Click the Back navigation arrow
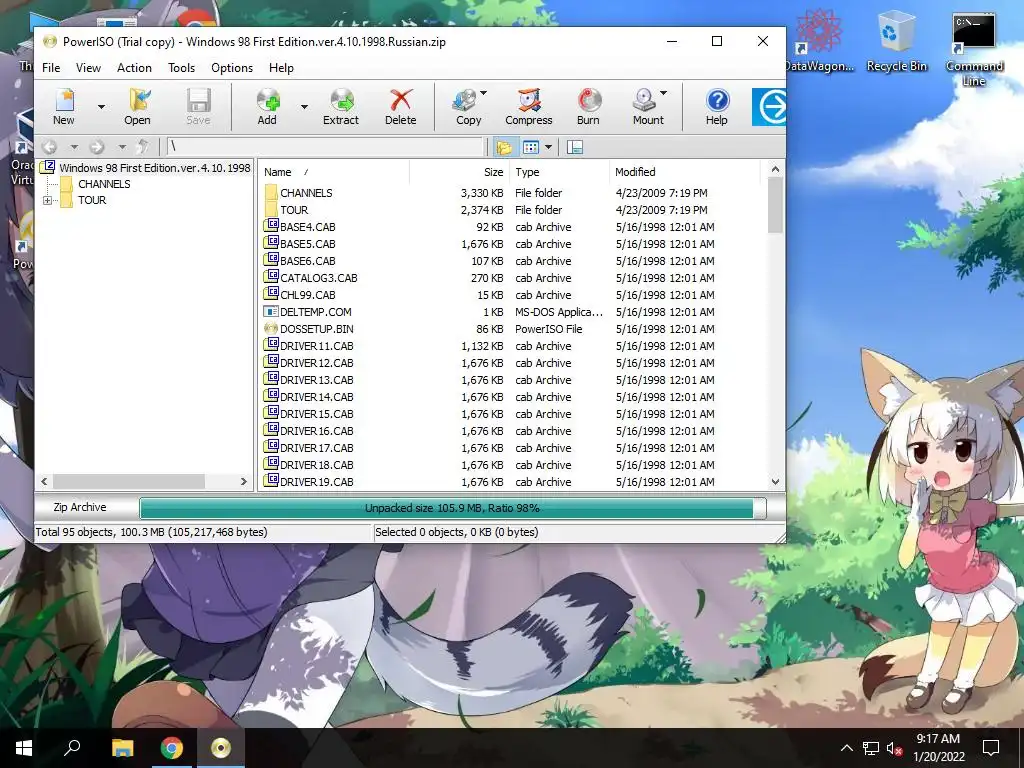 (x=50, y=147)
